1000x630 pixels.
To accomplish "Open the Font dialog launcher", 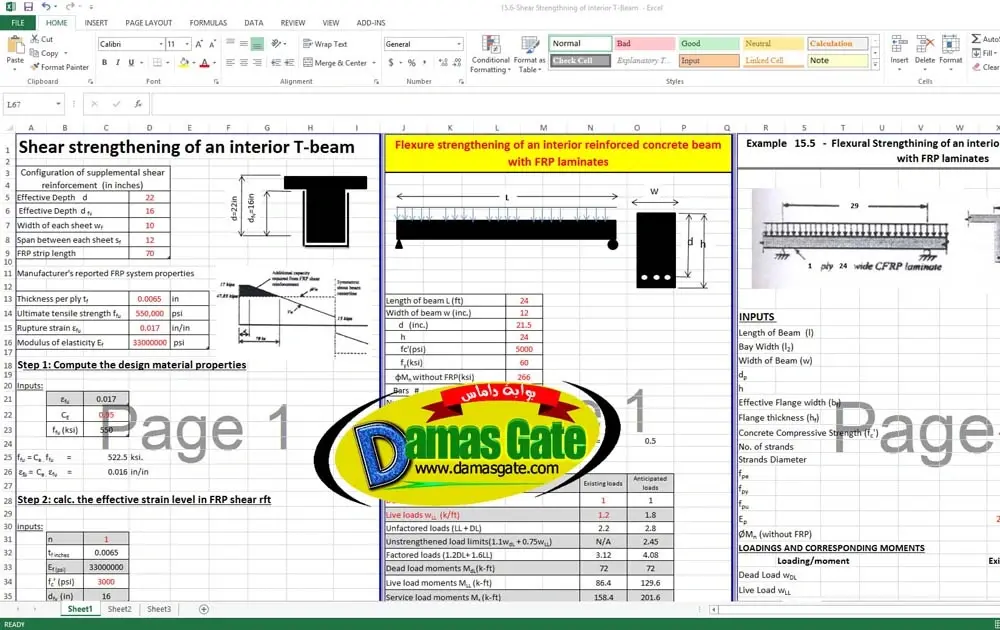I will click(x=216, y=82).
